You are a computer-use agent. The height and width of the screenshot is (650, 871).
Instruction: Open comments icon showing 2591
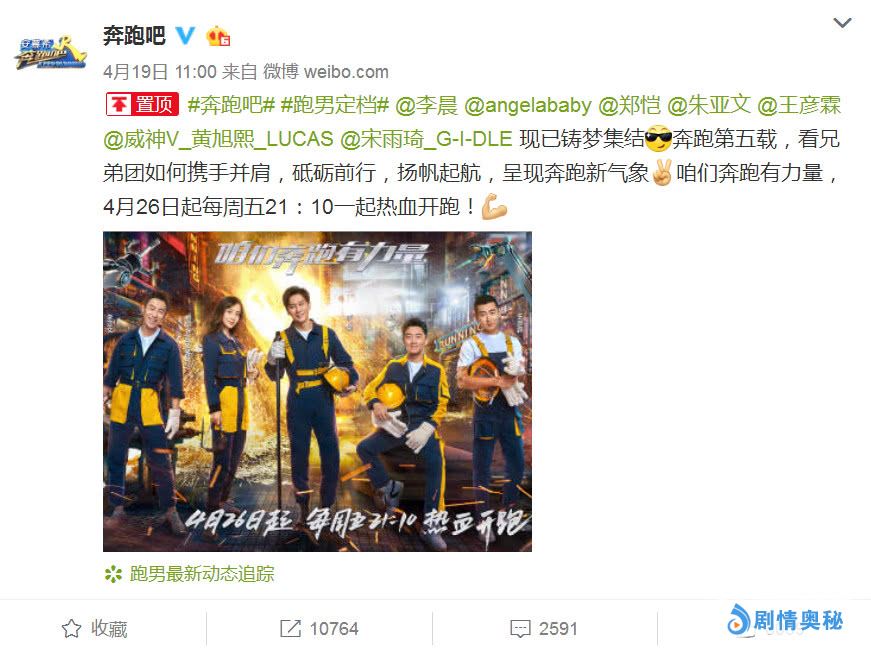pyautogui.click(x=520, y=628)
